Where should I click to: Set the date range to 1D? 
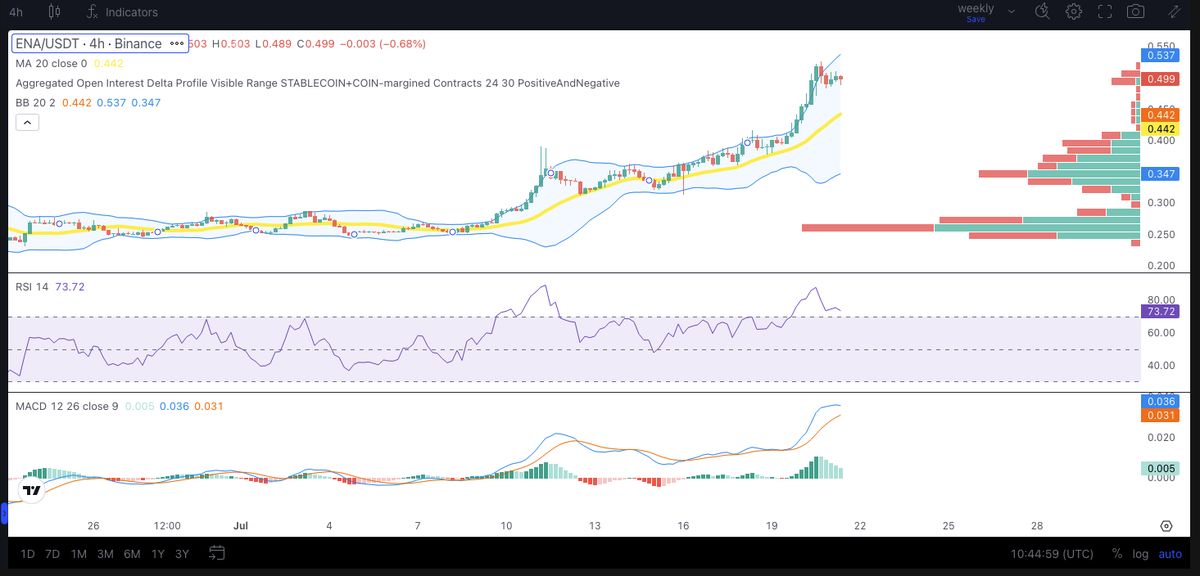tap(28, 553)
